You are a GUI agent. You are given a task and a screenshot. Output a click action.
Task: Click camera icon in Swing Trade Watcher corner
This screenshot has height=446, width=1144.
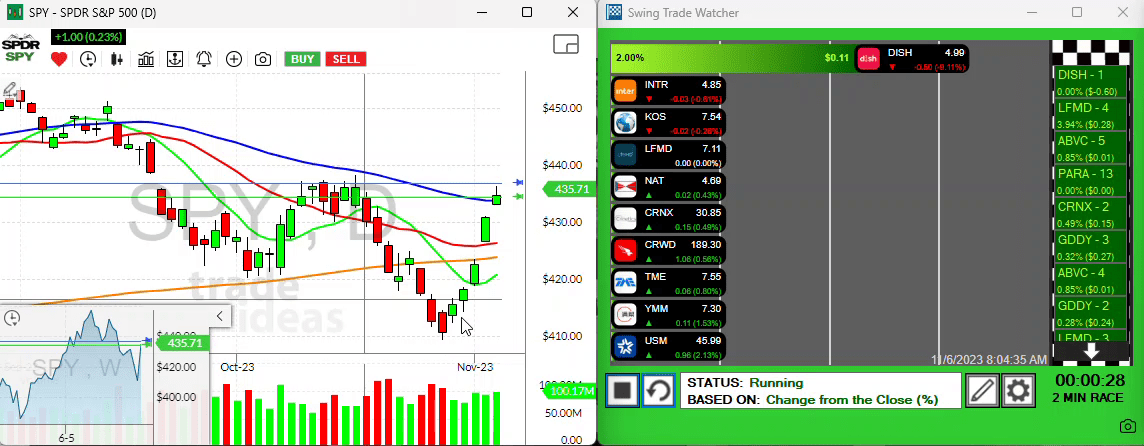(1127, 426)
